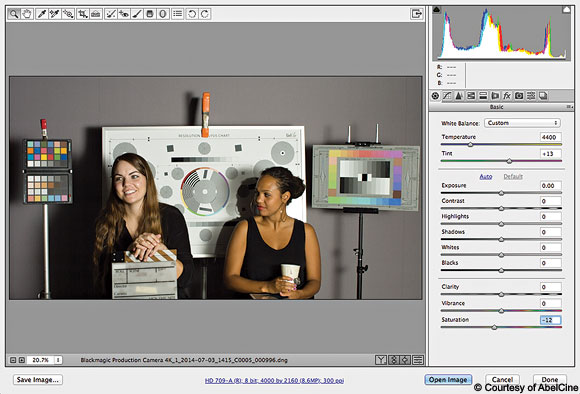Select the White Balance eyedropper tool
Viewport: 580px width, 394px height.
(x=42, y=14)
